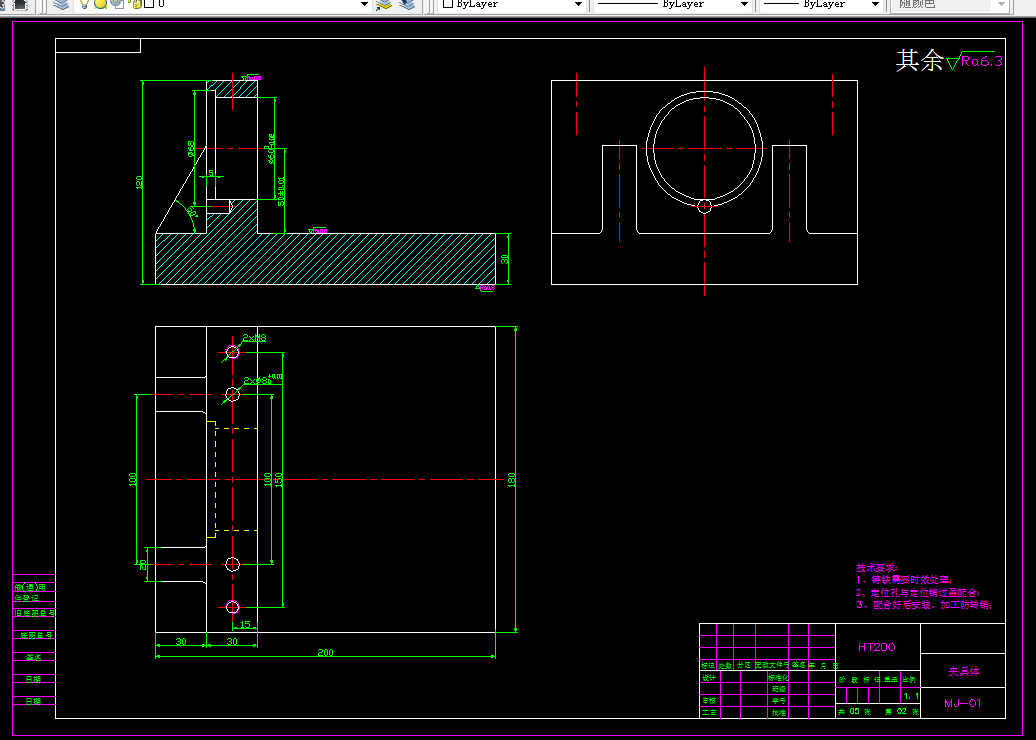This screenshot has width=1036, height=740.
Task: Select the 120 height dimension
Action: [x=139, y=182]
